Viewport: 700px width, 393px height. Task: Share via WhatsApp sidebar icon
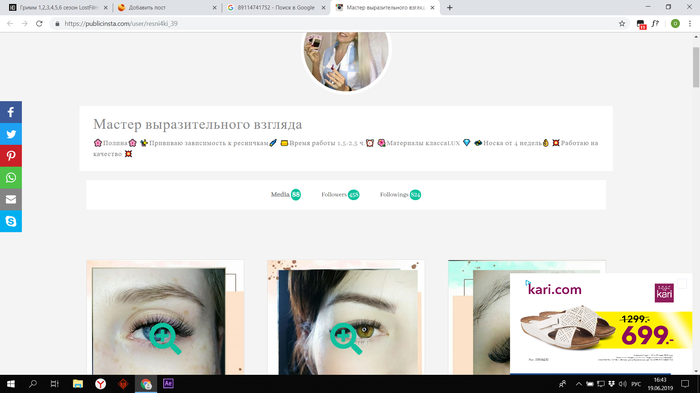(x=11, y=178)
